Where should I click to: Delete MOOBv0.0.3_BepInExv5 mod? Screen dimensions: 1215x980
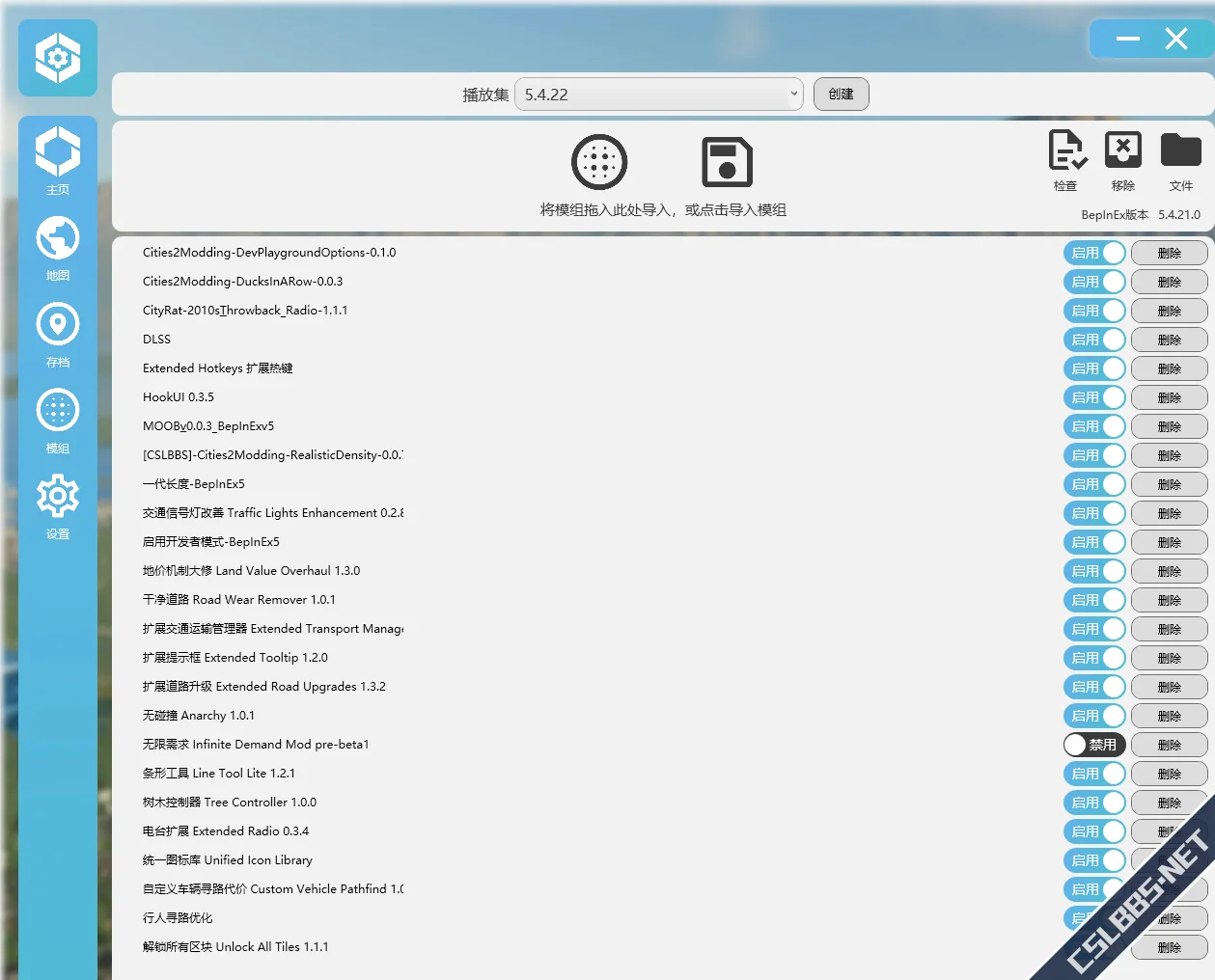click(1170, 426)
